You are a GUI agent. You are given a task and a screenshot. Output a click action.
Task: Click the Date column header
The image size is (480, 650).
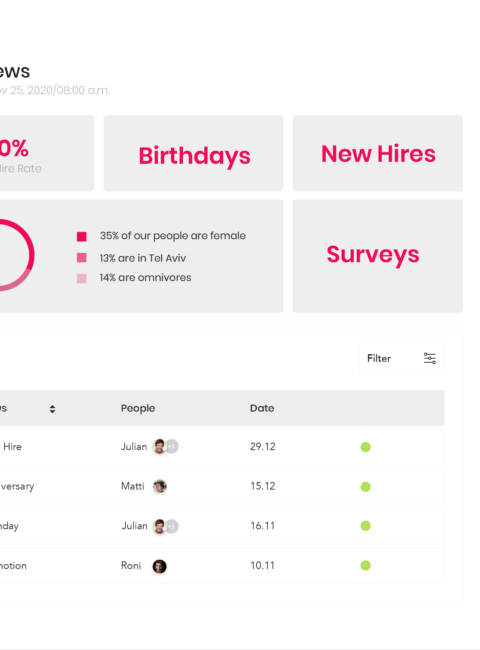click(262, 408)
